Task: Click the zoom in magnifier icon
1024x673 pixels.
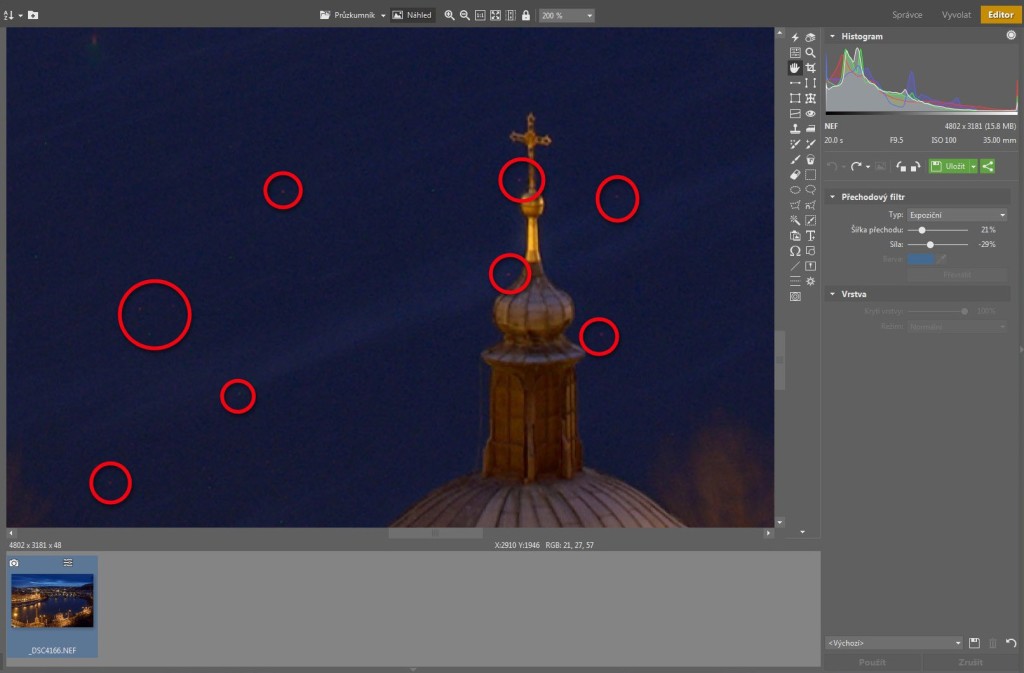Action: (x=449, y=15)
